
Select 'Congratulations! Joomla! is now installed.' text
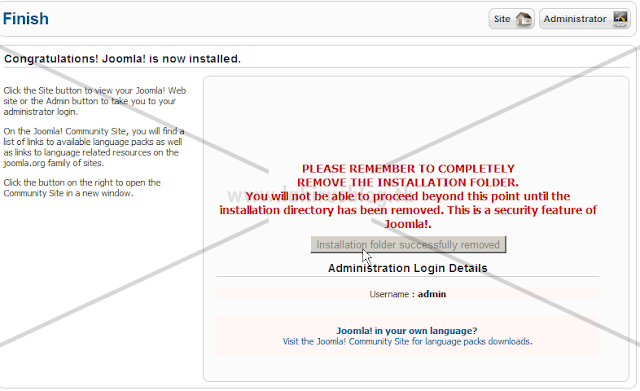(122, 59)
